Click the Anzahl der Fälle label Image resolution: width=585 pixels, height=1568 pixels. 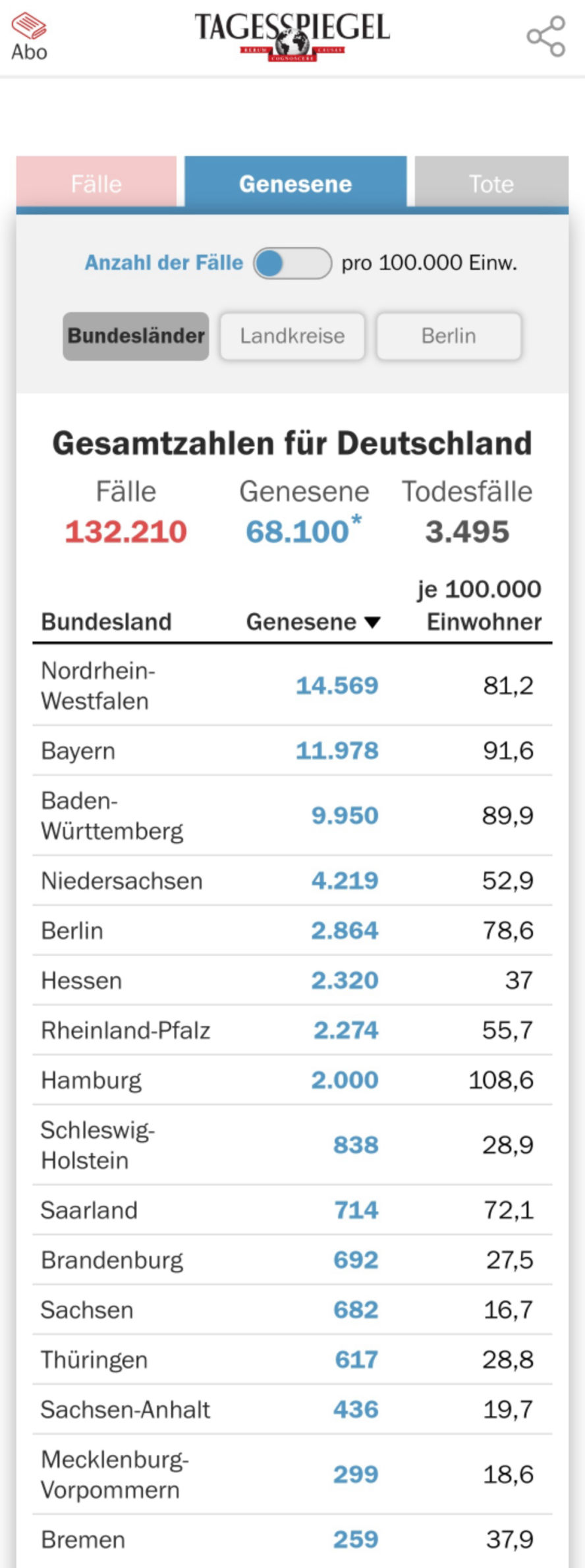click(163, 263)
